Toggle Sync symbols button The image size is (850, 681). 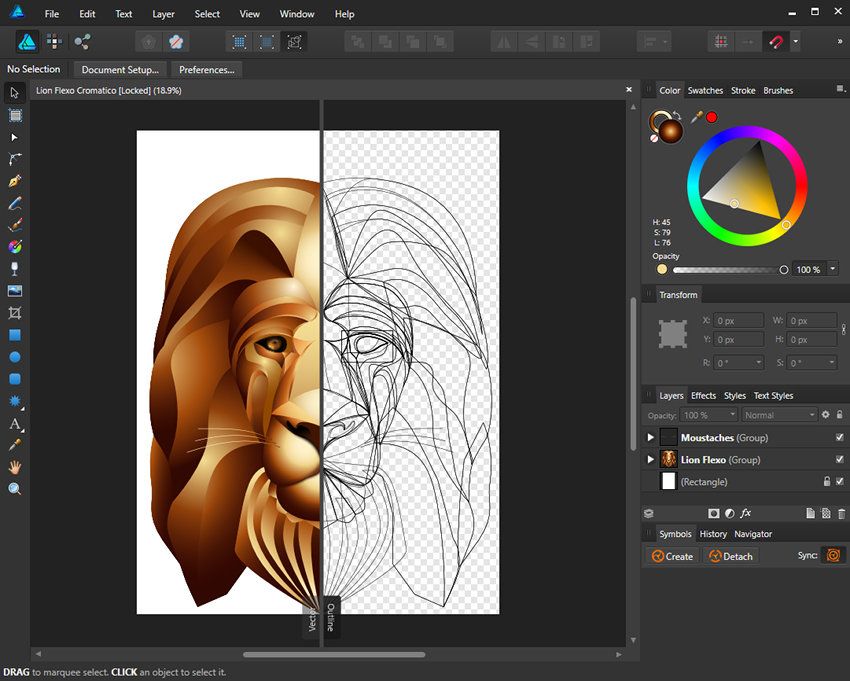(x=833, y=555)
